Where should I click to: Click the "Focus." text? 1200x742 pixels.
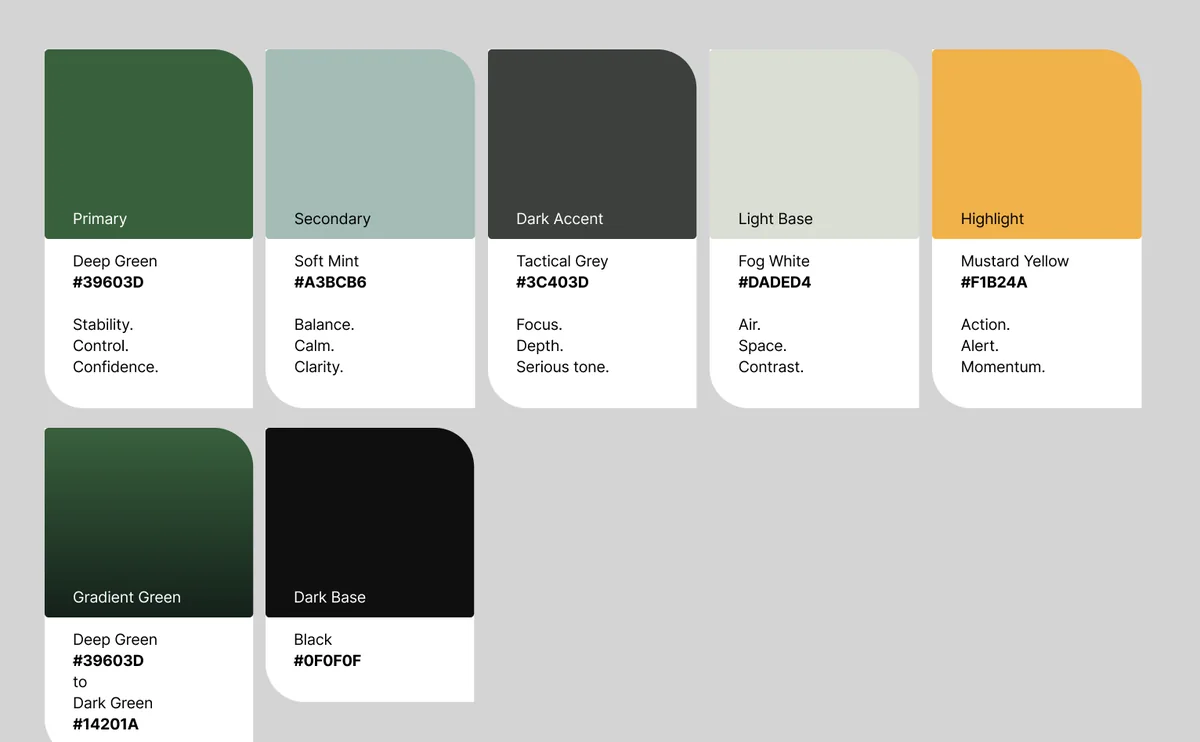point(539,325)
